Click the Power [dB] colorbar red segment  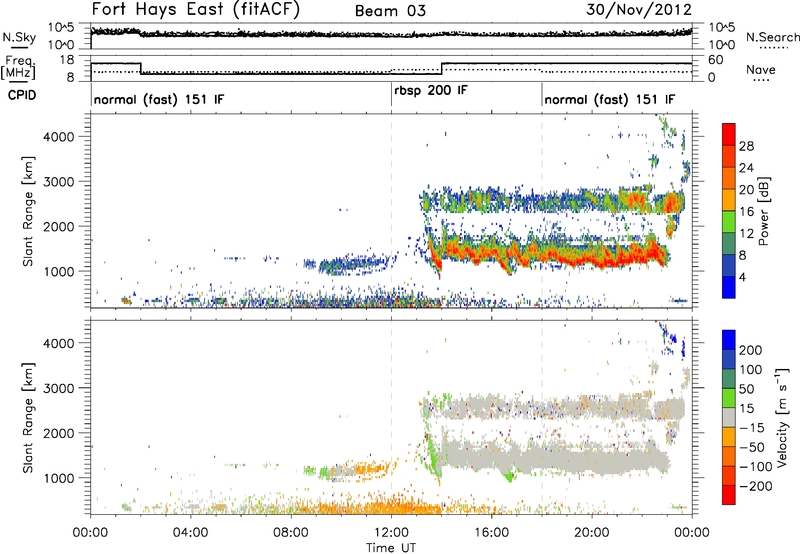(729, 134)
